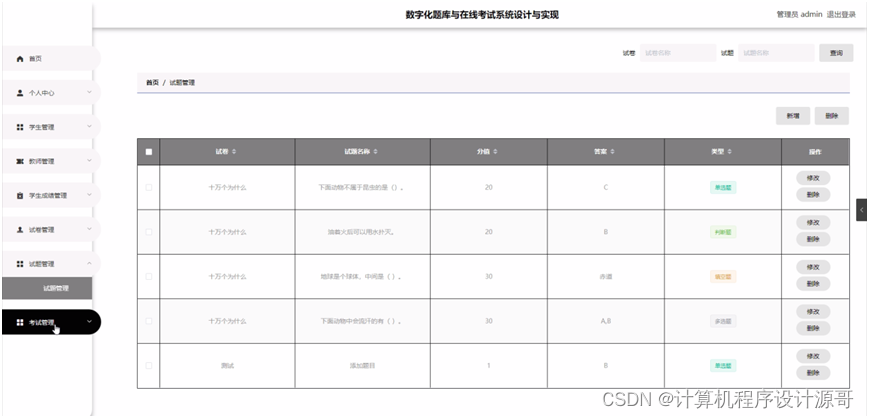
Task: Click the 多选题 type tag
Action: point(723,321)
